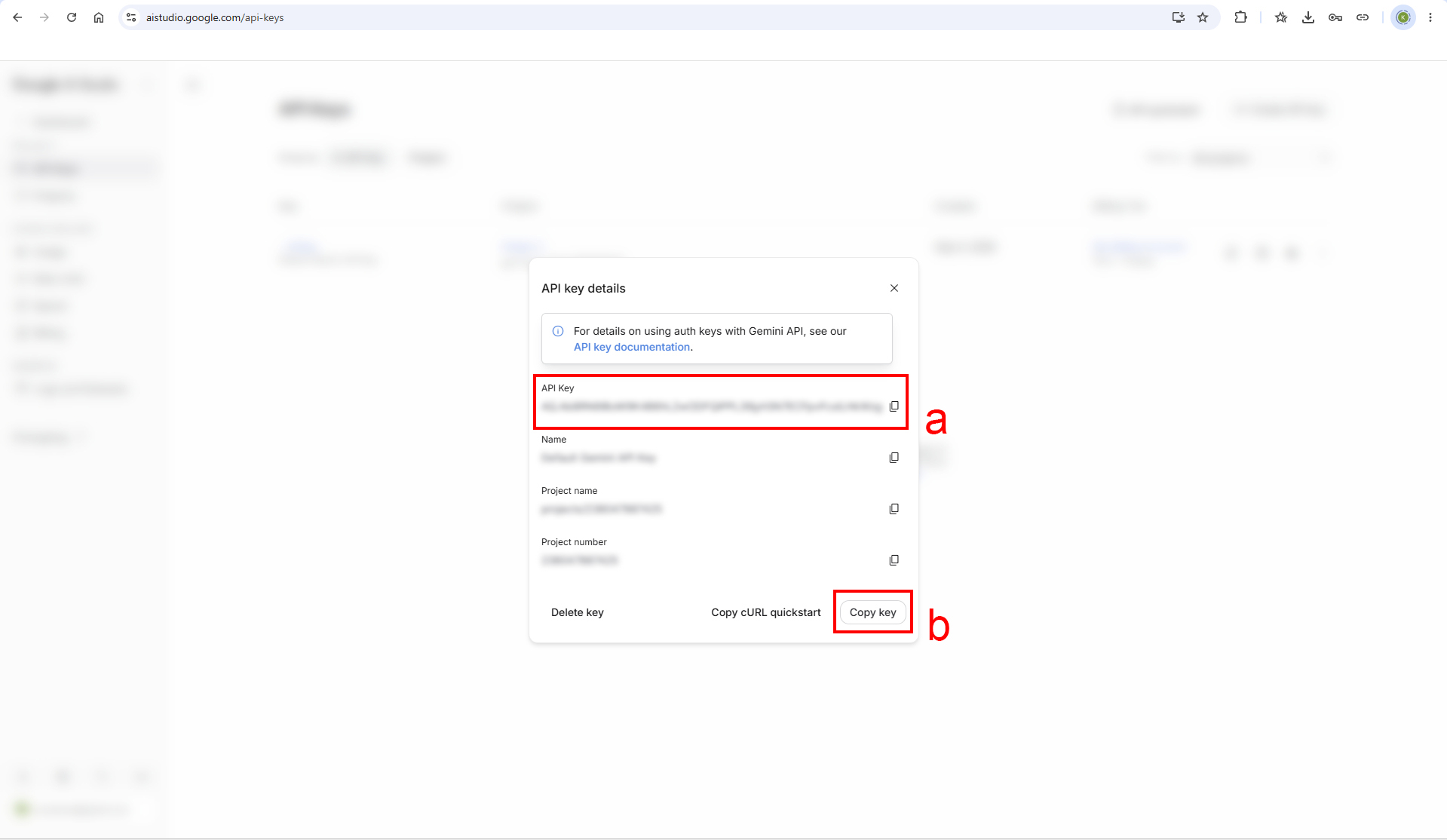Open browser home page icon
This screenshot has width=1447, height=840.
(x=99, y=17)
